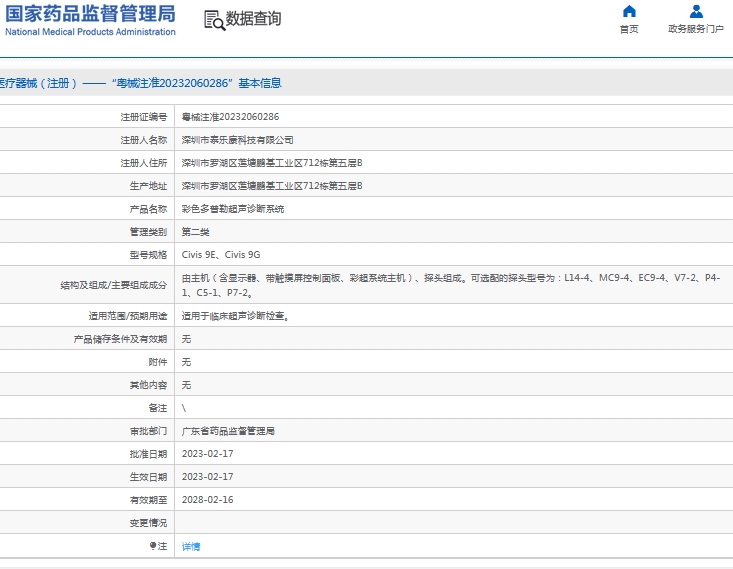Image resolution: width=733 pixels, height=569 pixels.
Task: Click the 型号规格 row label
Action: (148, 255)
